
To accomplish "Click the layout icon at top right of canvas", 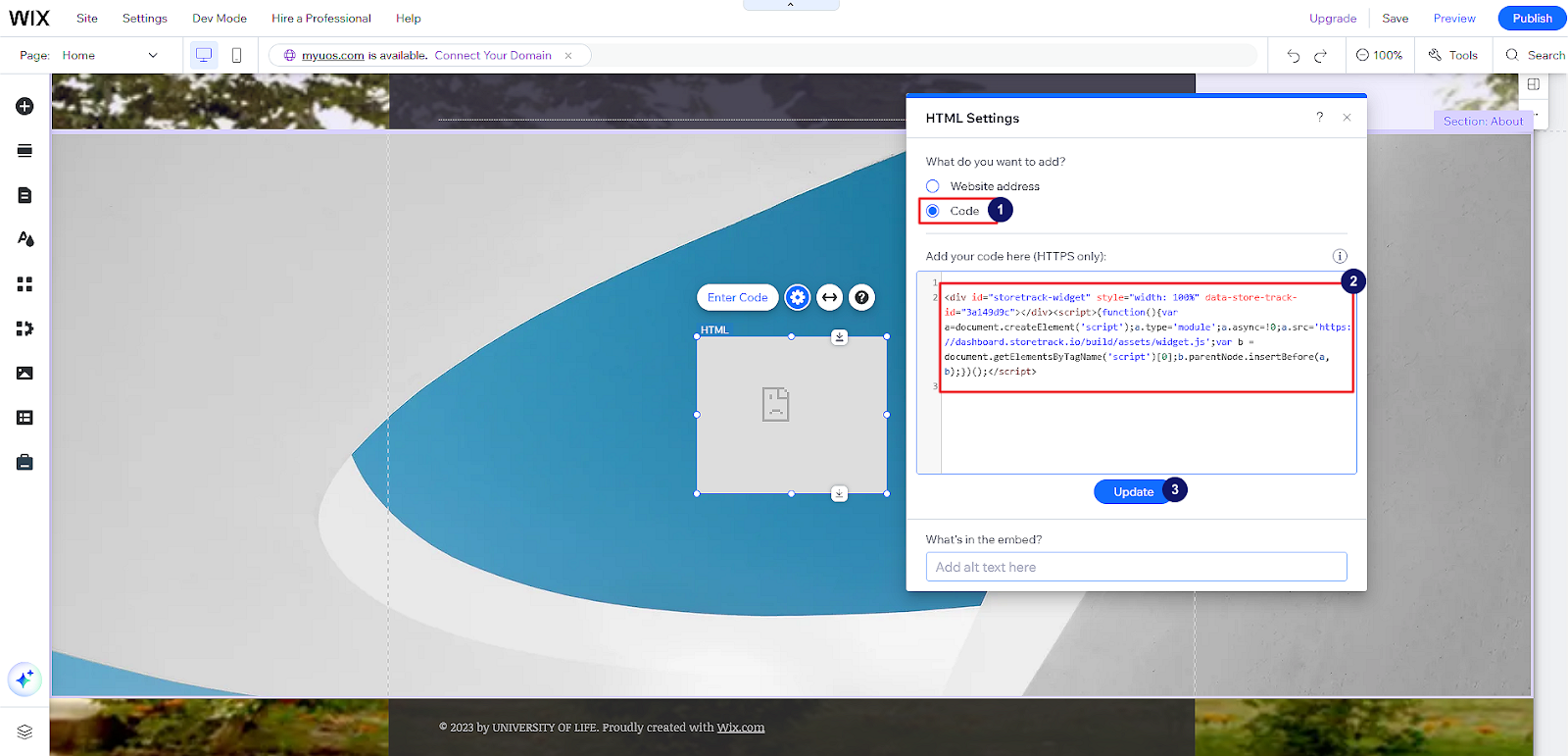I will coord(1533,84).
